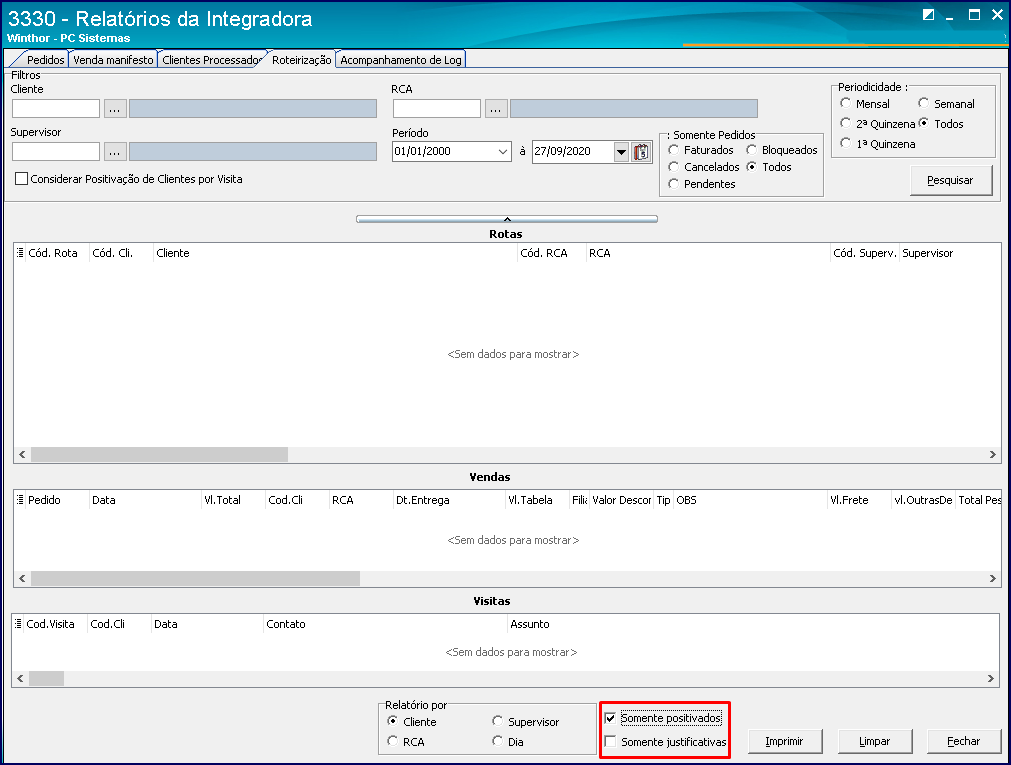The image size is (1011, 765).
Task: Click Visitas grid column chooser icon
Action: (18, 624)
